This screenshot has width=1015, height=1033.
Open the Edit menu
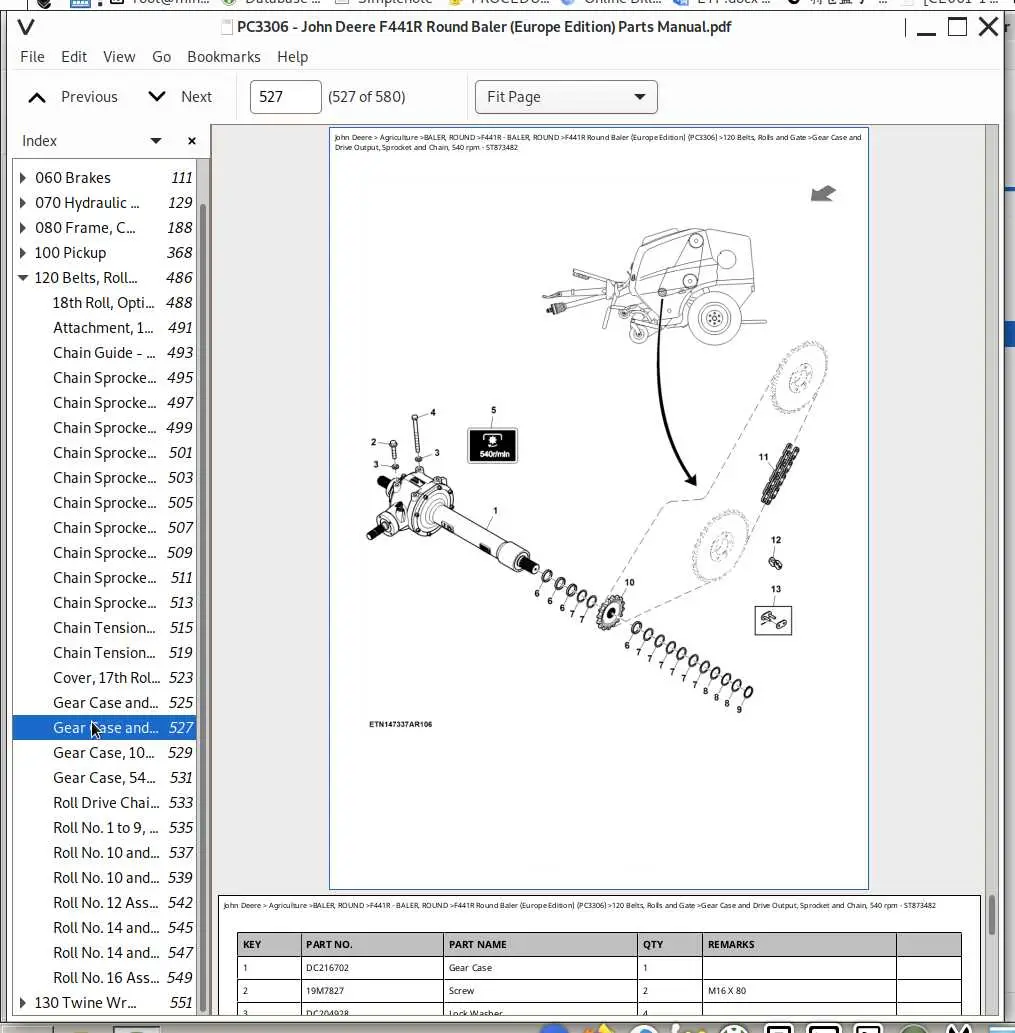(74, 57)
